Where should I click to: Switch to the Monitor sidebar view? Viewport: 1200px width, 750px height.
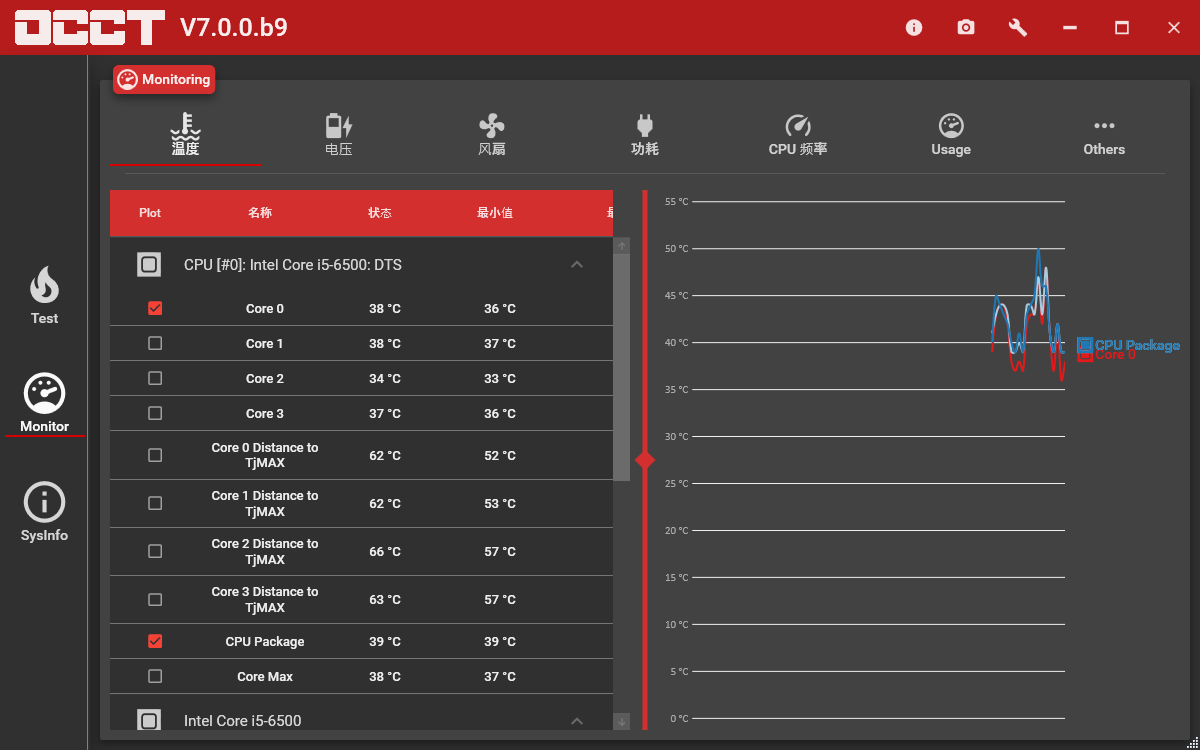[44, 402]
